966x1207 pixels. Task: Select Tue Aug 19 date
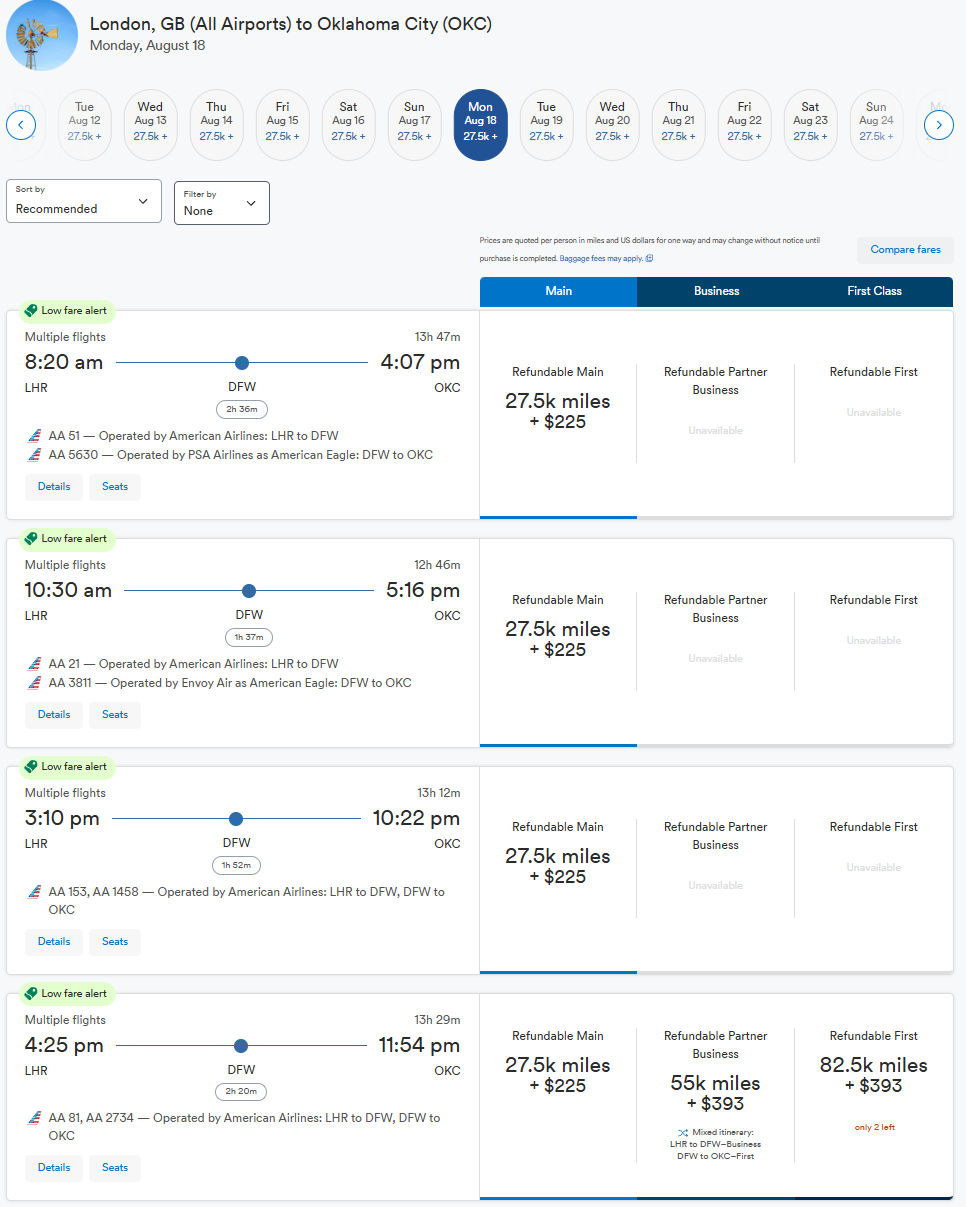coord(546,125)
